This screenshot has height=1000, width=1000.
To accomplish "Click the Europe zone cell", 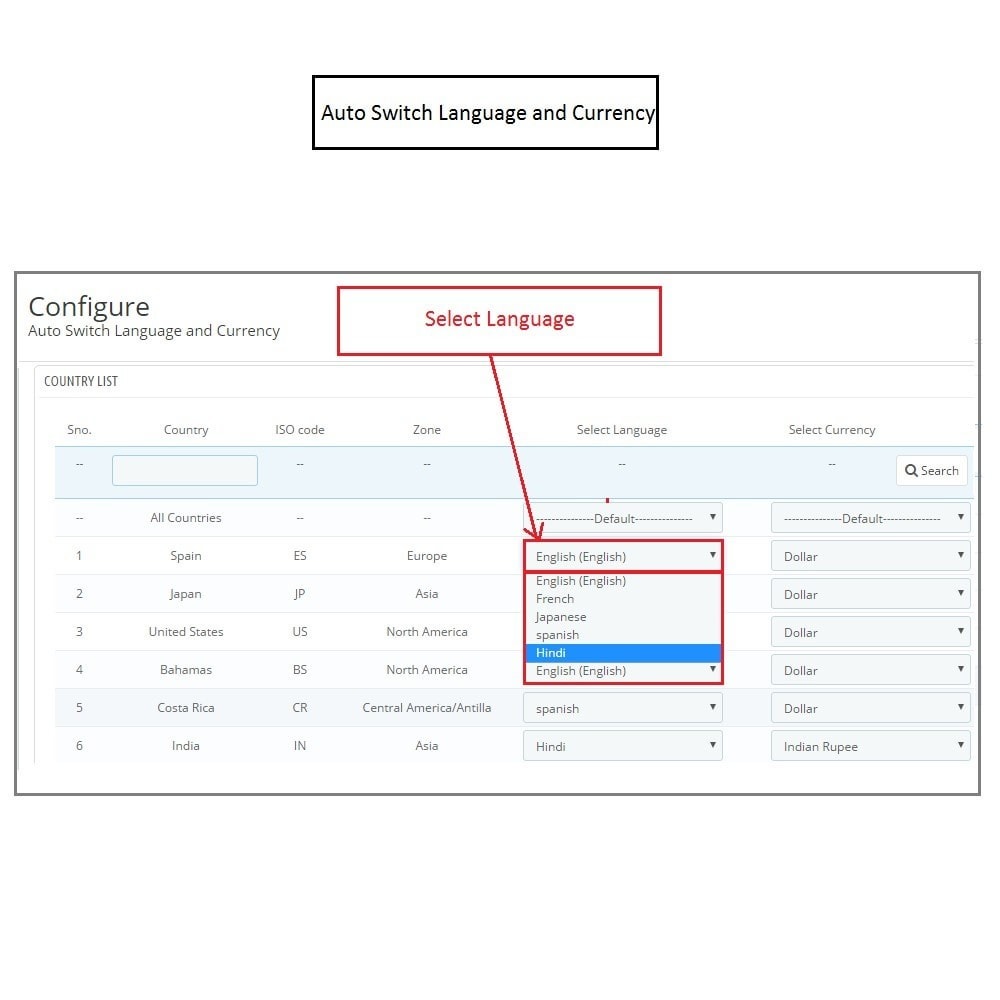I will coord(427,555).
